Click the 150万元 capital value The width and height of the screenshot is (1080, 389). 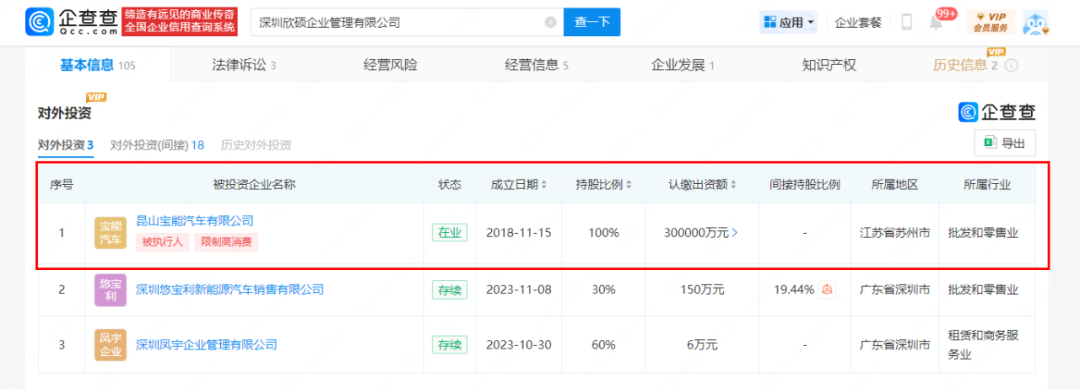[x=701, y=289]
